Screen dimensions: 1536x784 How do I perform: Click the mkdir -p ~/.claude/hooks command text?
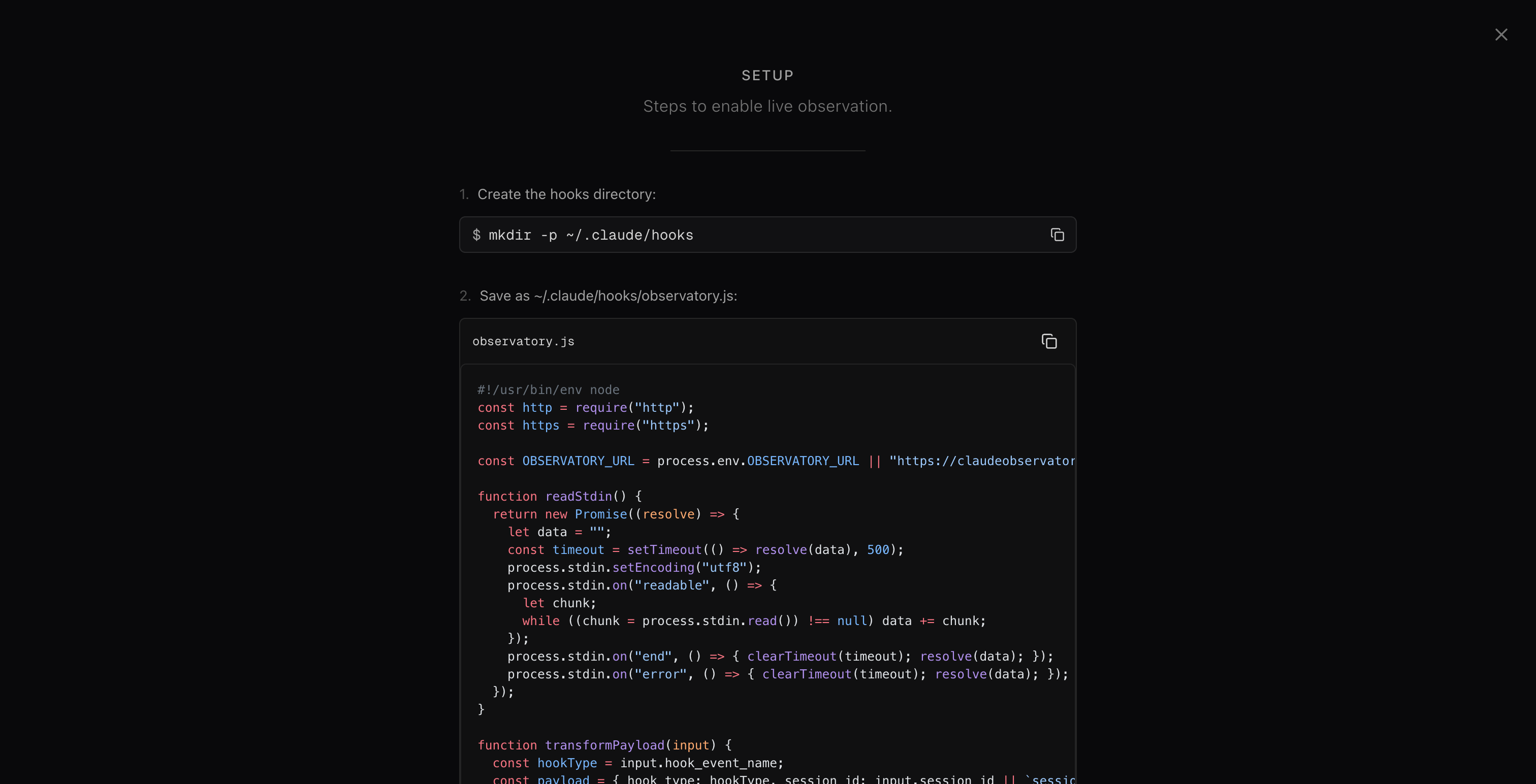point(590,236)
